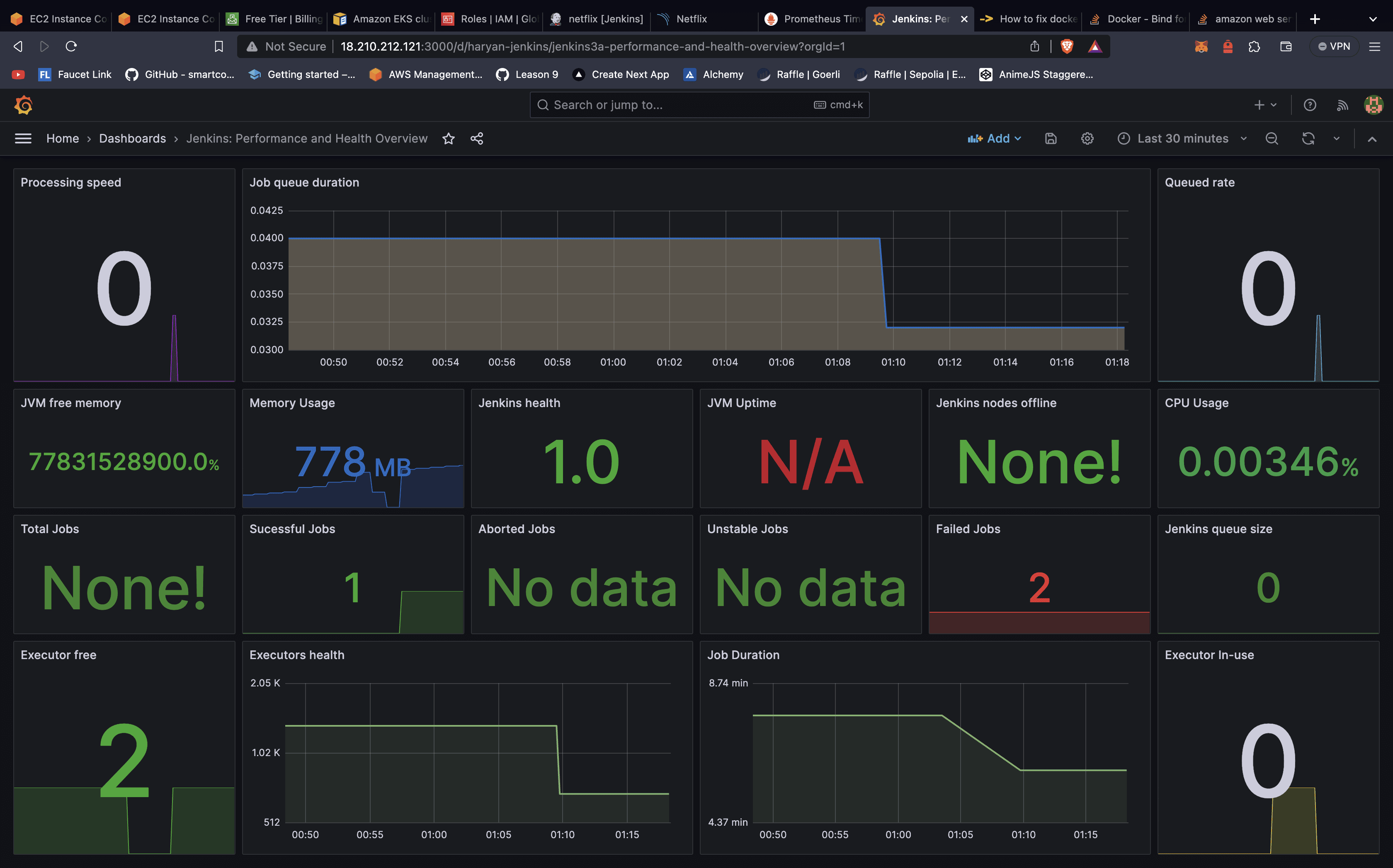
Task: Click the Search or jump to field
Action: coord(699,105)
